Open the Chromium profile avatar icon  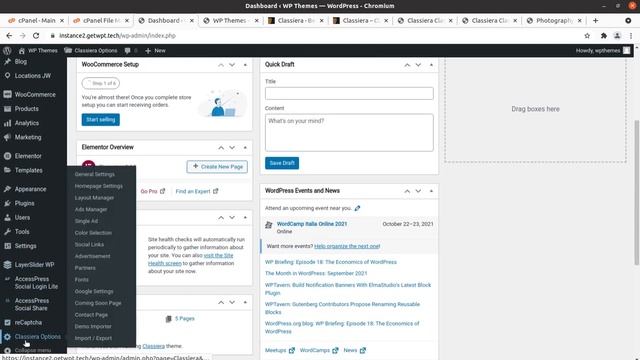click(x=617, y=36)
